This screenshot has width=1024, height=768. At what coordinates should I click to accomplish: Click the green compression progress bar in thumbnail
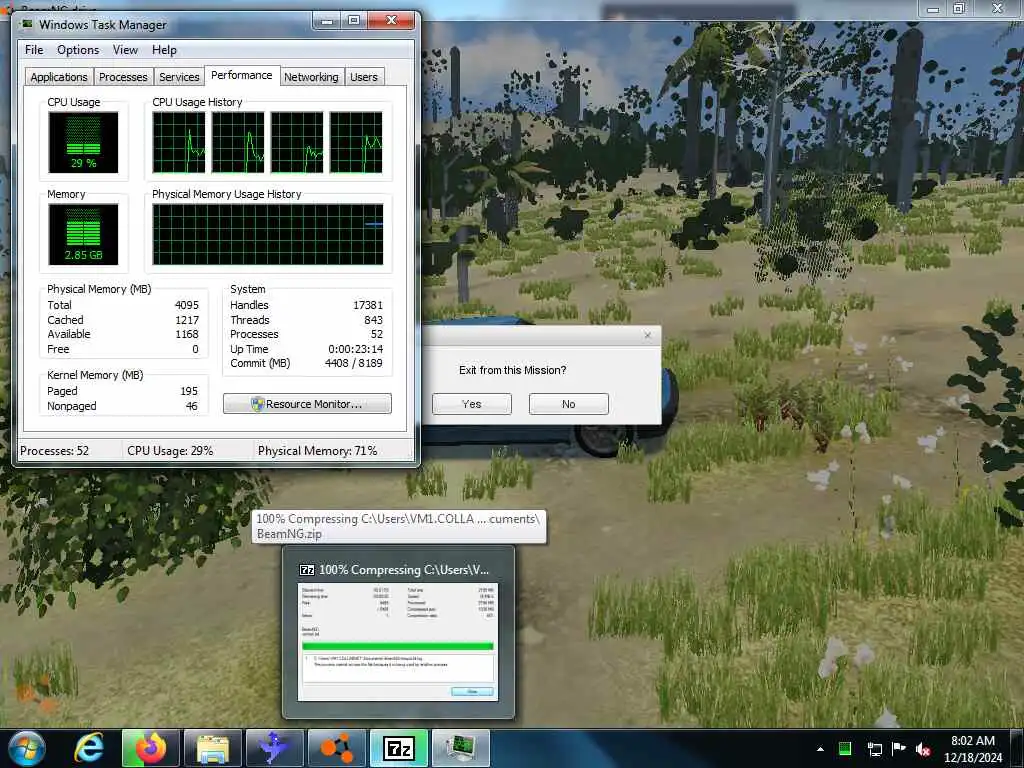point(398,646)
